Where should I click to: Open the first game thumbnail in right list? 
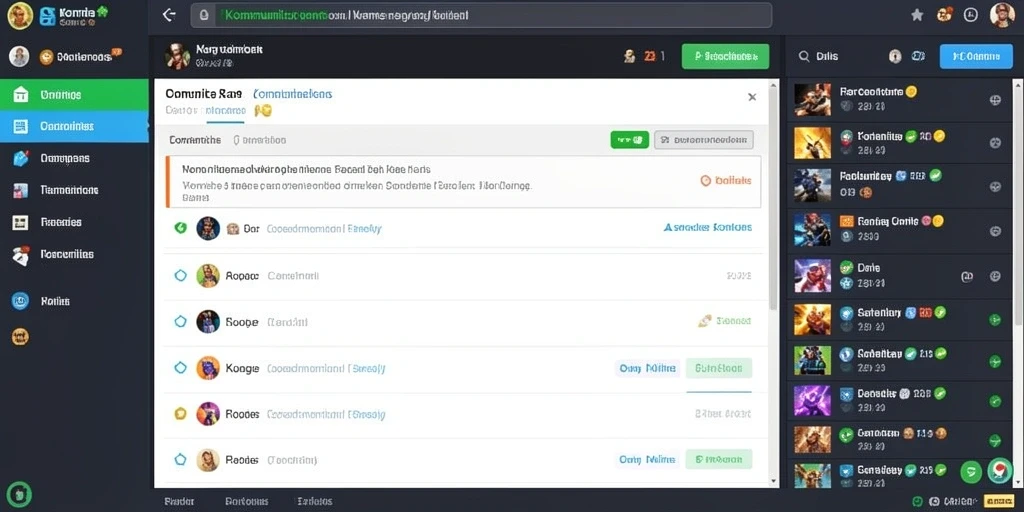point(812,100)
